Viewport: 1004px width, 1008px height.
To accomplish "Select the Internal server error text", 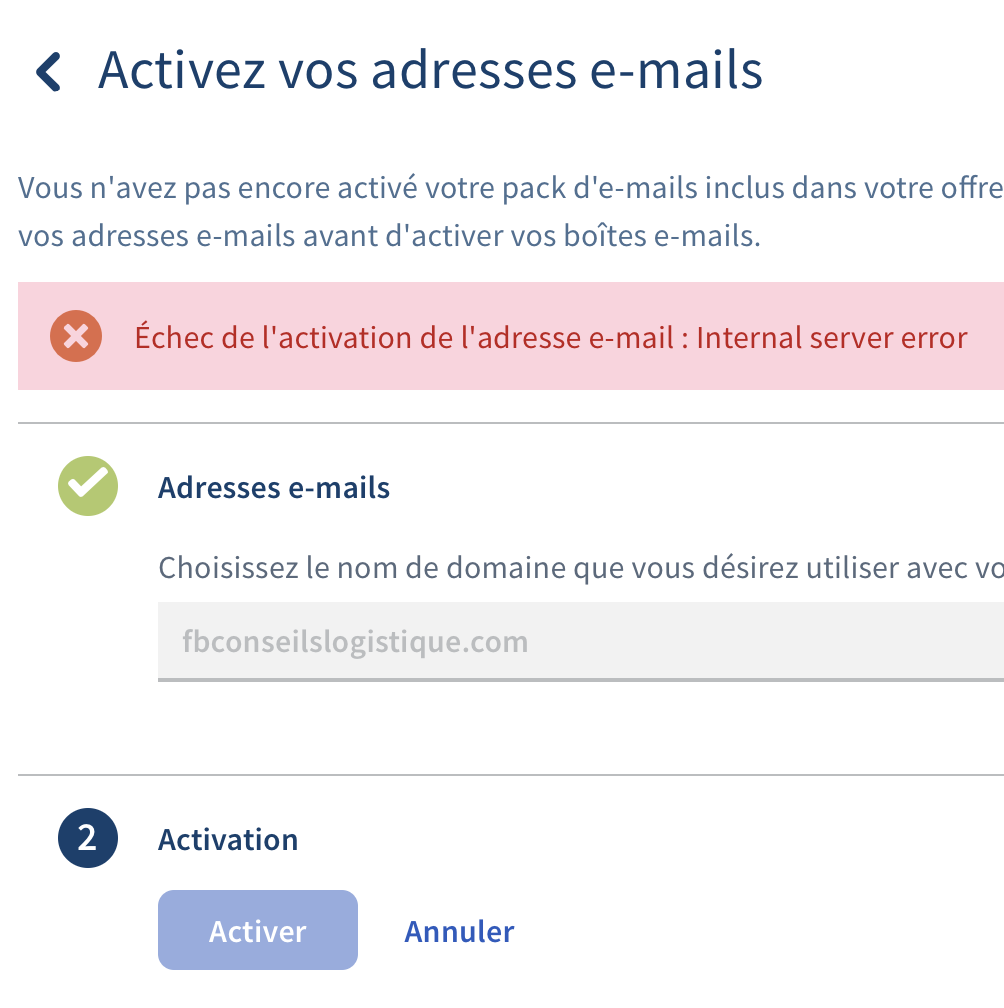I will [x=832, y=338].
